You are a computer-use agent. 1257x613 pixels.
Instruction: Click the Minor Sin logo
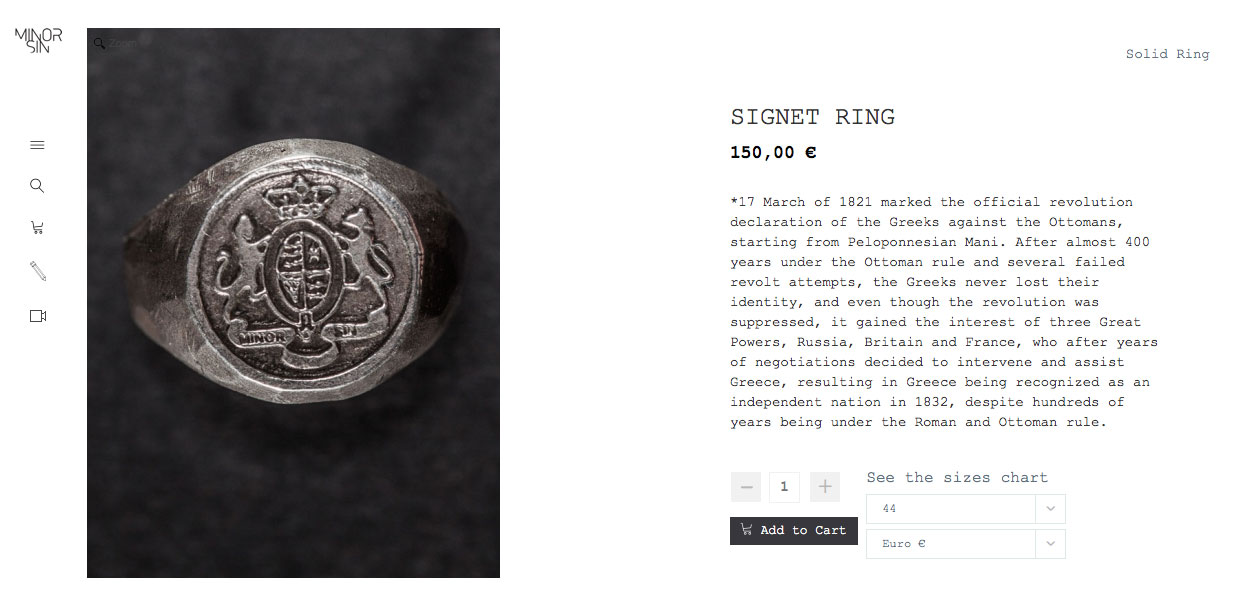38,41
